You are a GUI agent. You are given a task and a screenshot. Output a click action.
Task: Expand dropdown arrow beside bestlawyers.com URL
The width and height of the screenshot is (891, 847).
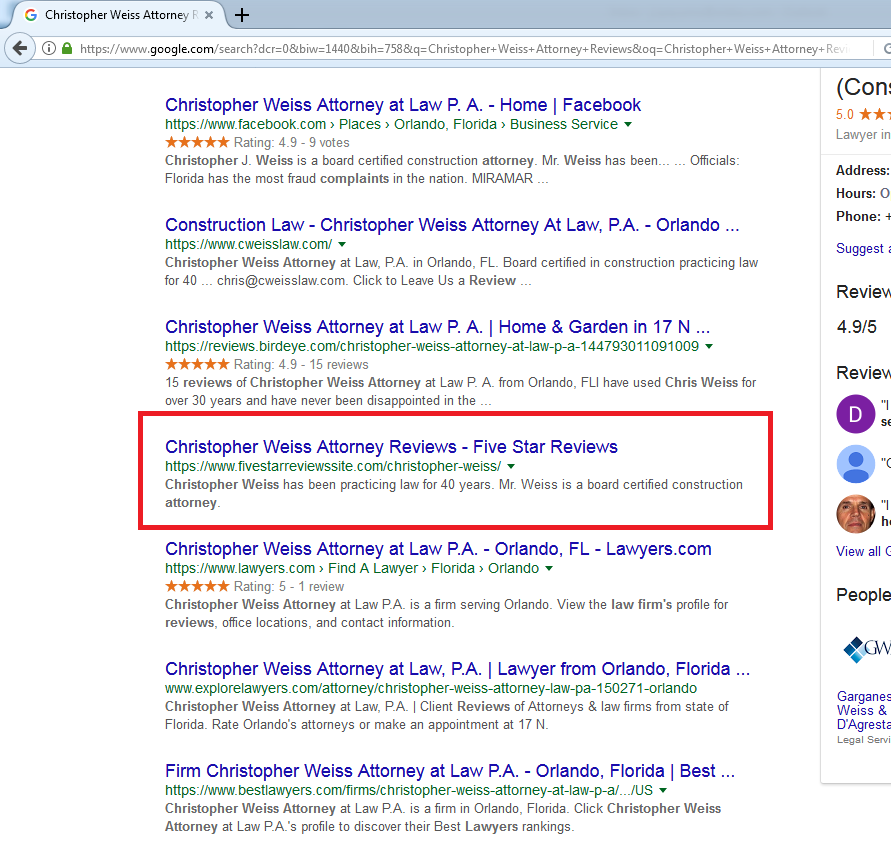click(x=663, y=790)
